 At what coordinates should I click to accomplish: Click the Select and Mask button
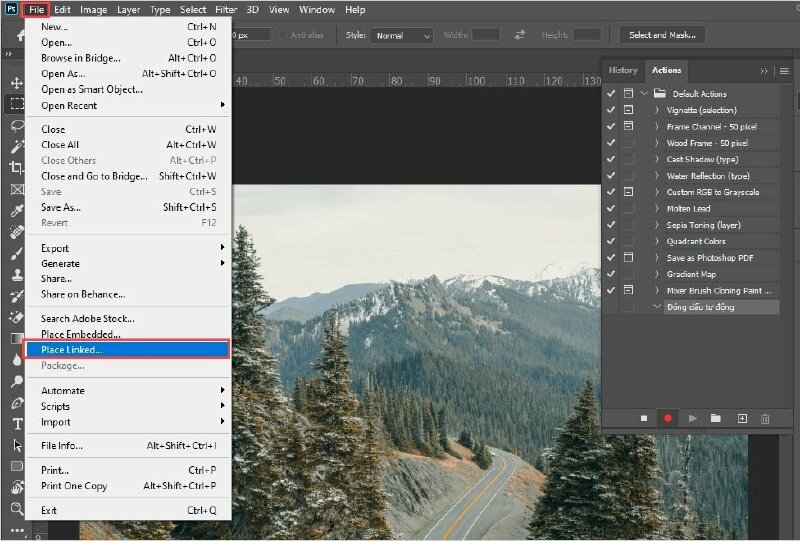[x=661, y=35]
